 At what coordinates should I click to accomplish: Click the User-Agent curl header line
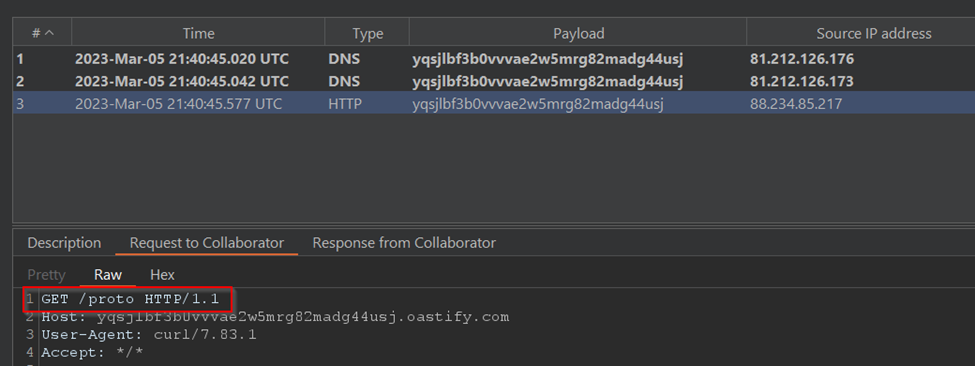149,335
